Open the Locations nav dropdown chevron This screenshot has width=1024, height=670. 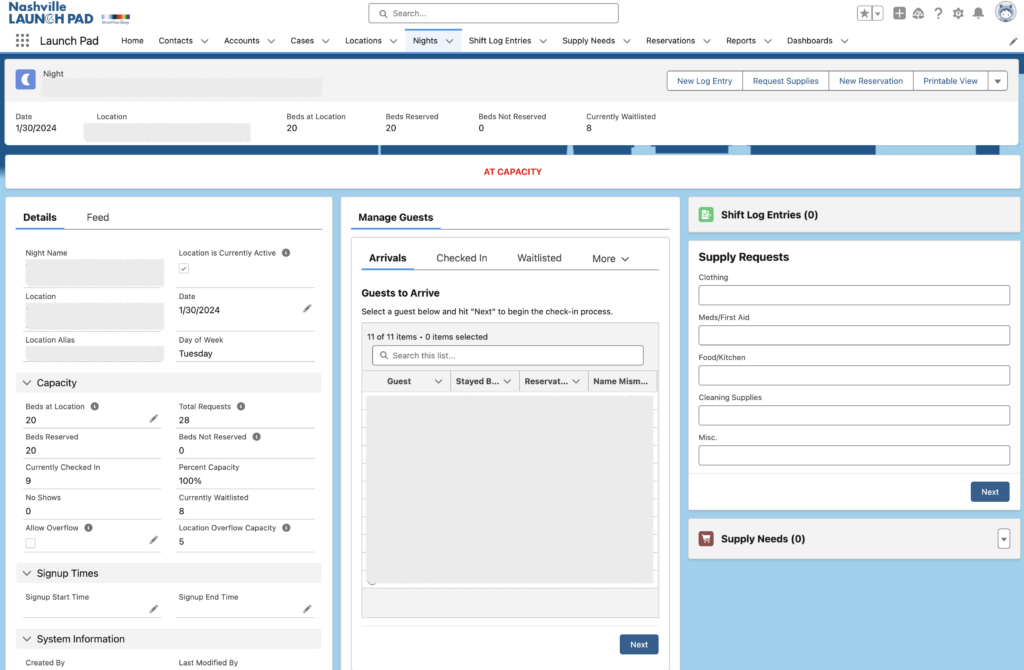(393, 41)
